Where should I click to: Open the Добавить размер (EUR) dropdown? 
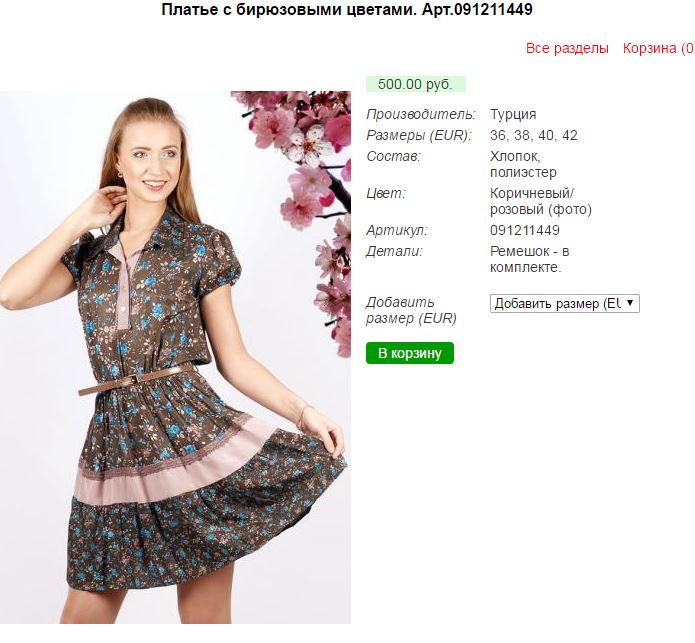(x=565, y=304)
